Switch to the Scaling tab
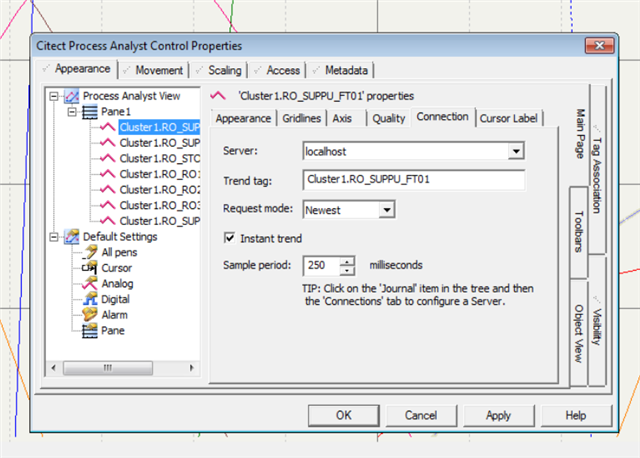Screen dimensions: 640x458 [219, 70]
